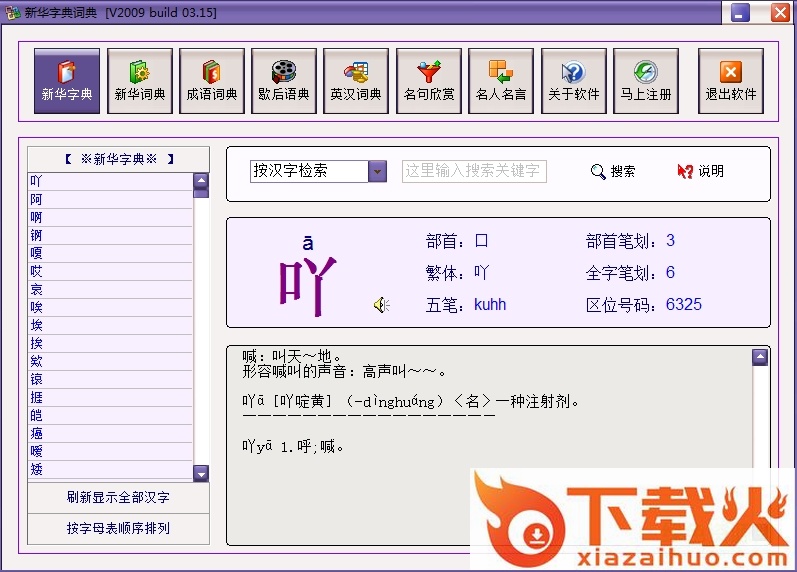797x572 pixels.
Task: Click the search keyword input field
Action: pyautogui.click(x=474, y=171)
